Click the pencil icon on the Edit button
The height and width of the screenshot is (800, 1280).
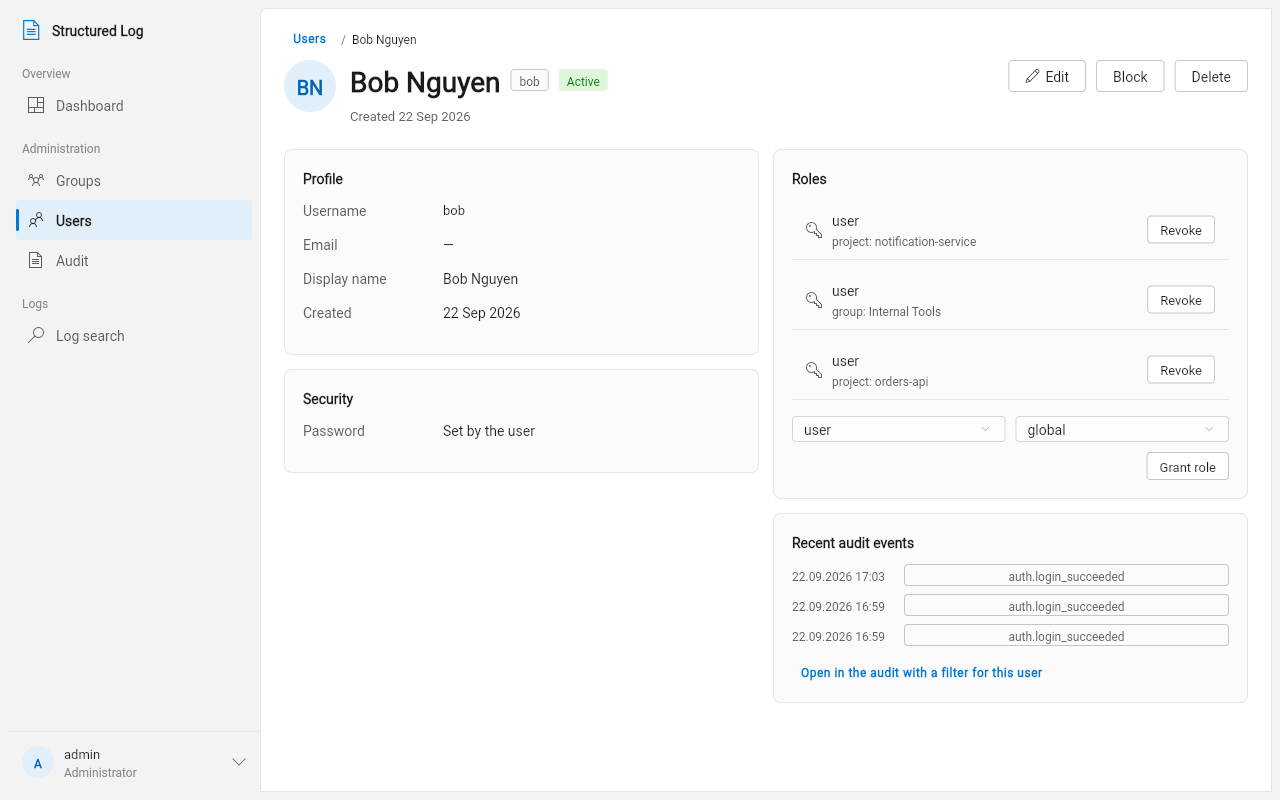point(1033,76)
